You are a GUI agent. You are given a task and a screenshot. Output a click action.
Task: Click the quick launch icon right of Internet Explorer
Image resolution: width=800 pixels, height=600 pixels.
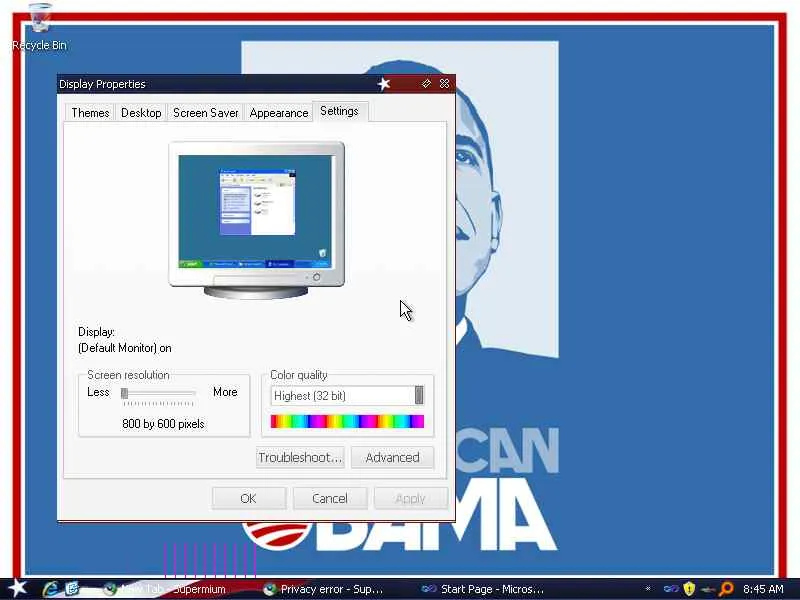pyautogui.click(x=72, y=589)
